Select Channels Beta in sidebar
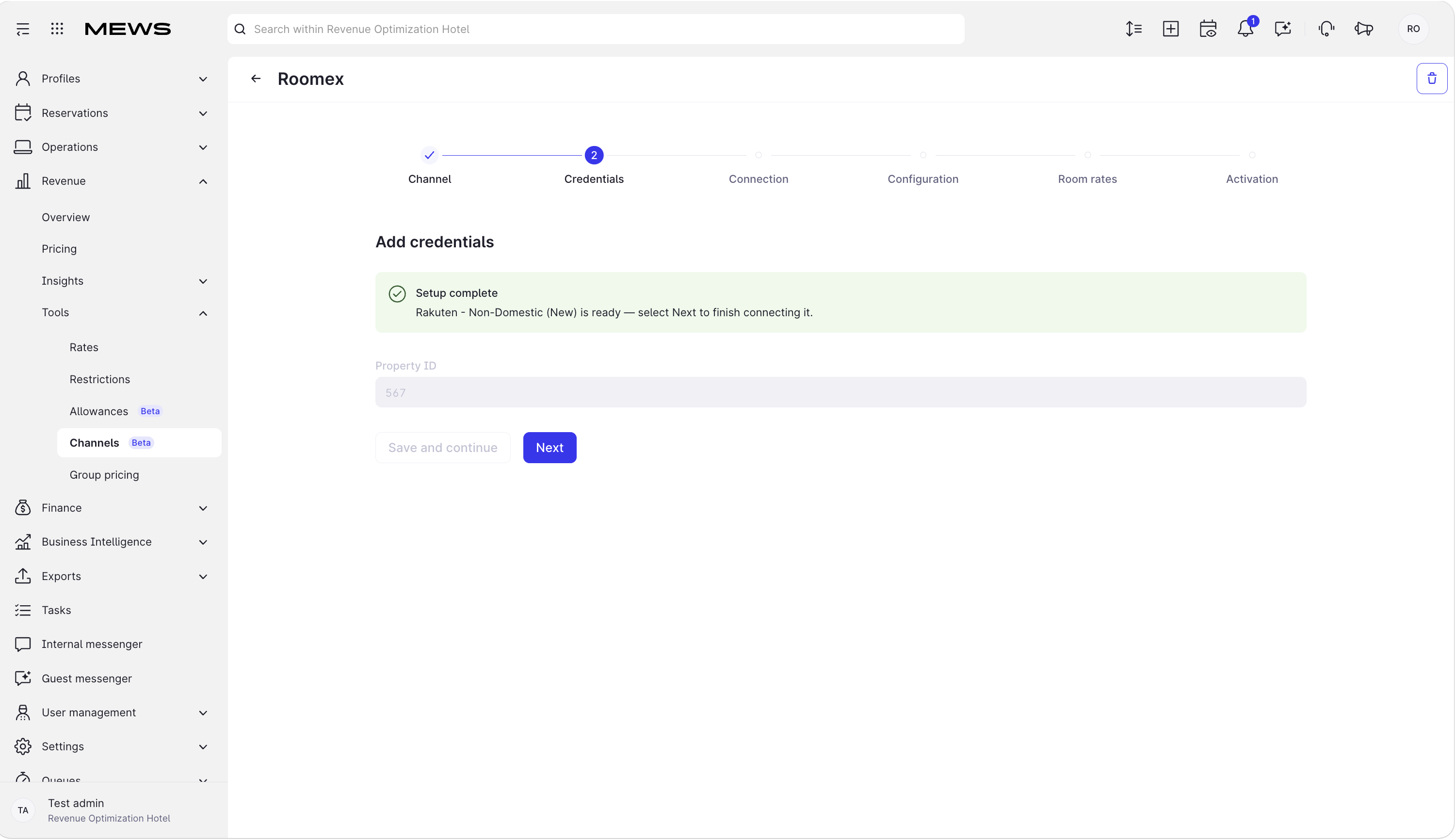Screen dimensions: 1455x840 [139, 442]
